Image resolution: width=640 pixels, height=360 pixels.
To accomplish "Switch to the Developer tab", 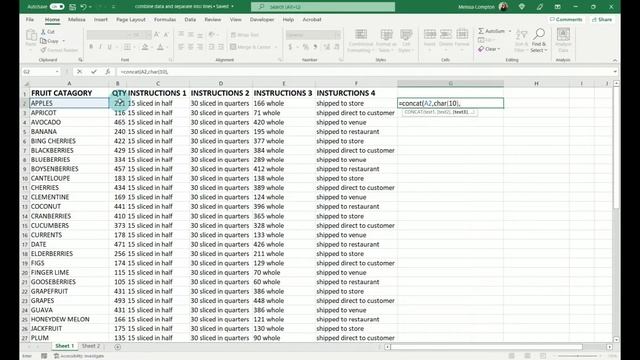I will 262,20.
